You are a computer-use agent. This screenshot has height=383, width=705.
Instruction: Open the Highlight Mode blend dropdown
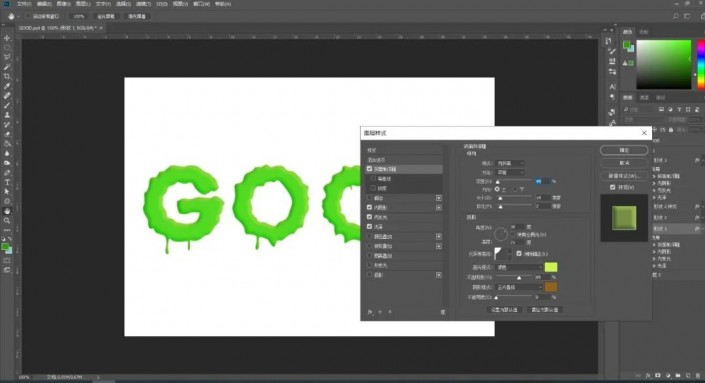point(518,267)
